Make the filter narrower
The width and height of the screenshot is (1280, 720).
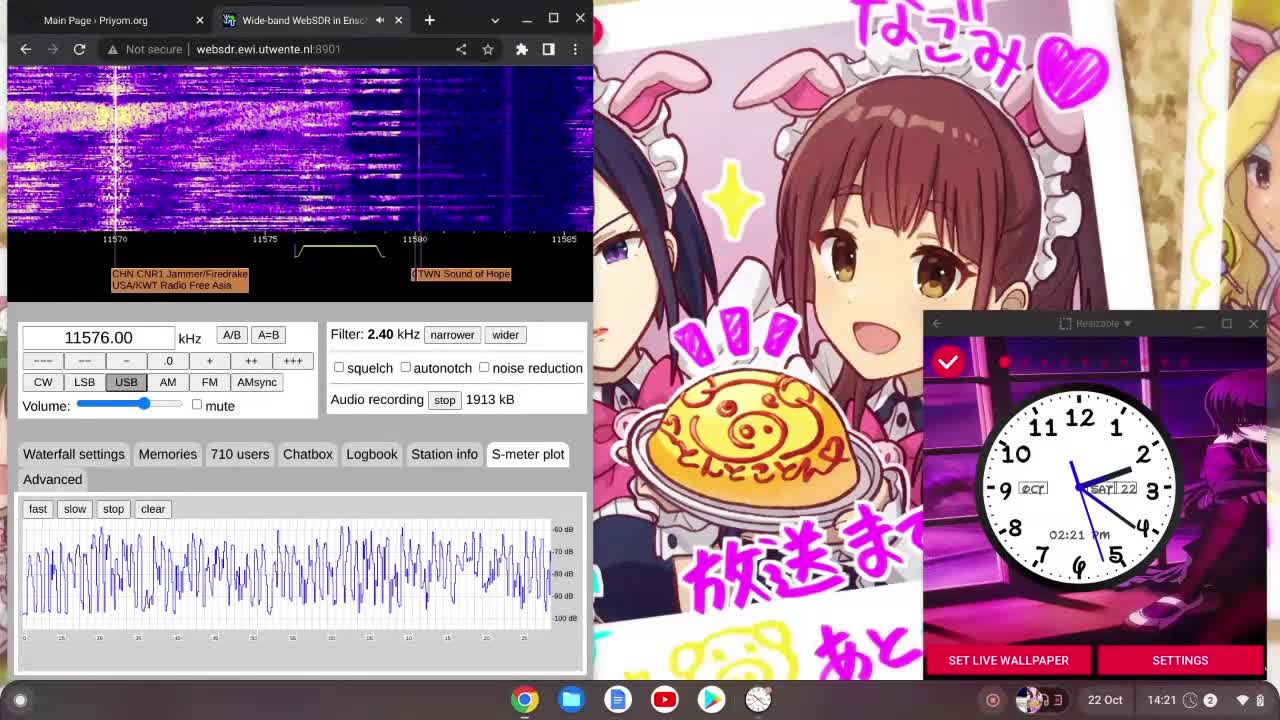[452, 335]
